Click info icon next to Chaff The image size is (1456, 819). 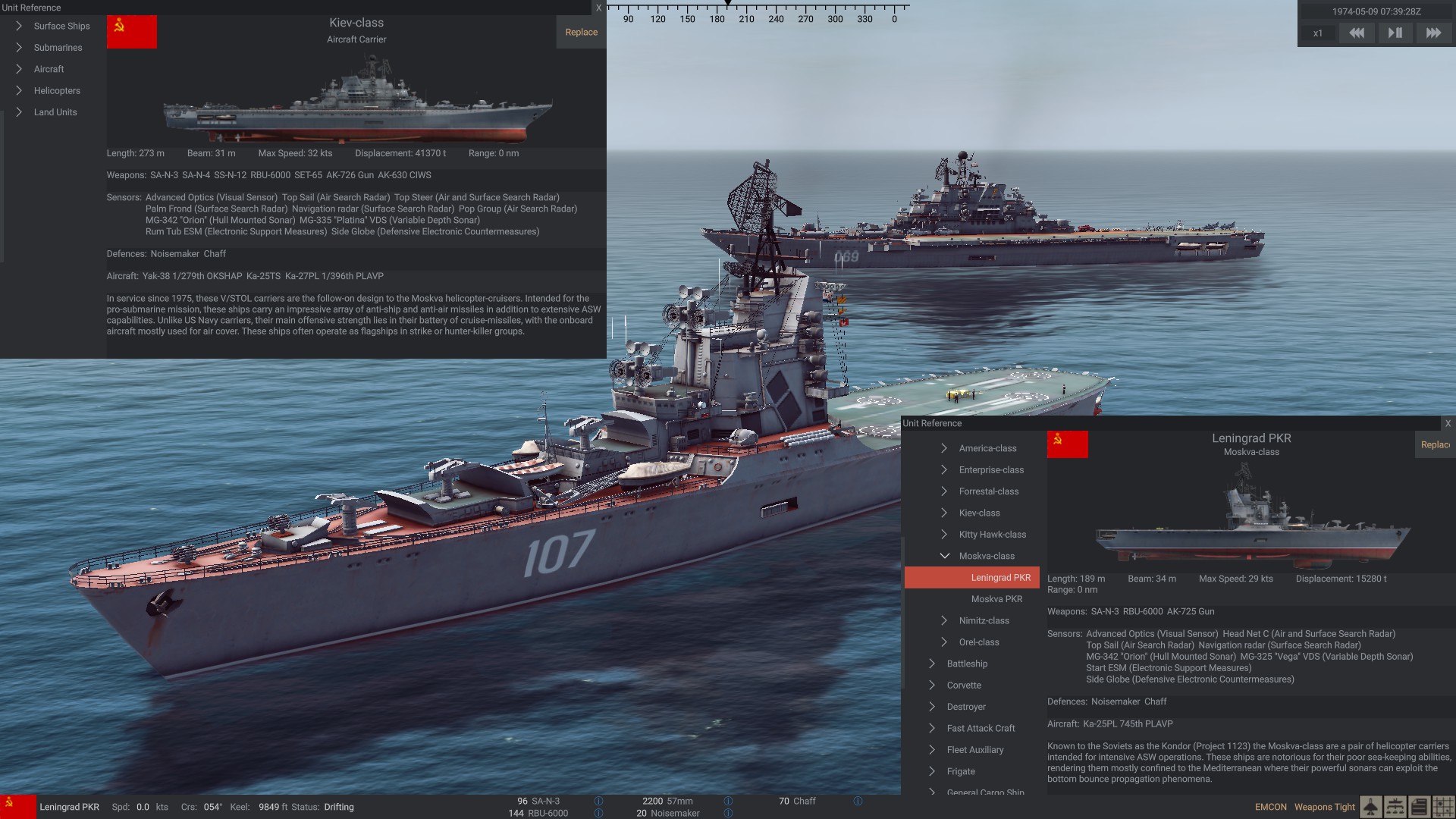tap(858, 801)
